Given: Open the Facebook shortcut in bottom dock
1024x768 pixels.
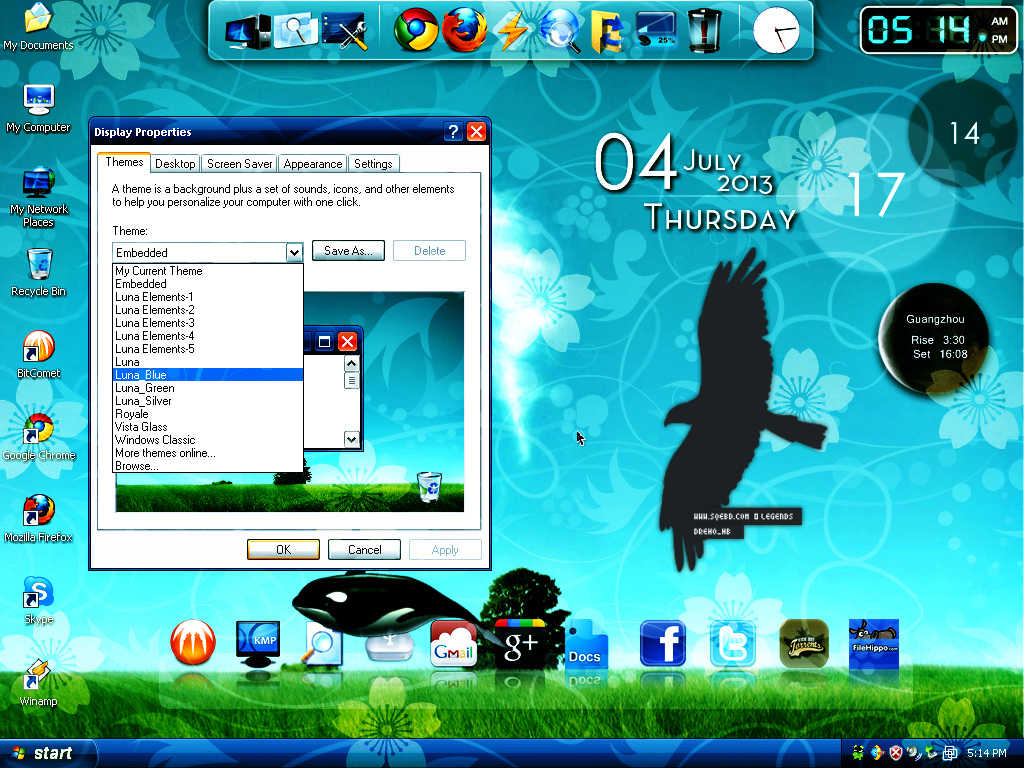Looking at the screenshot, I should click(x=663, y=643).
